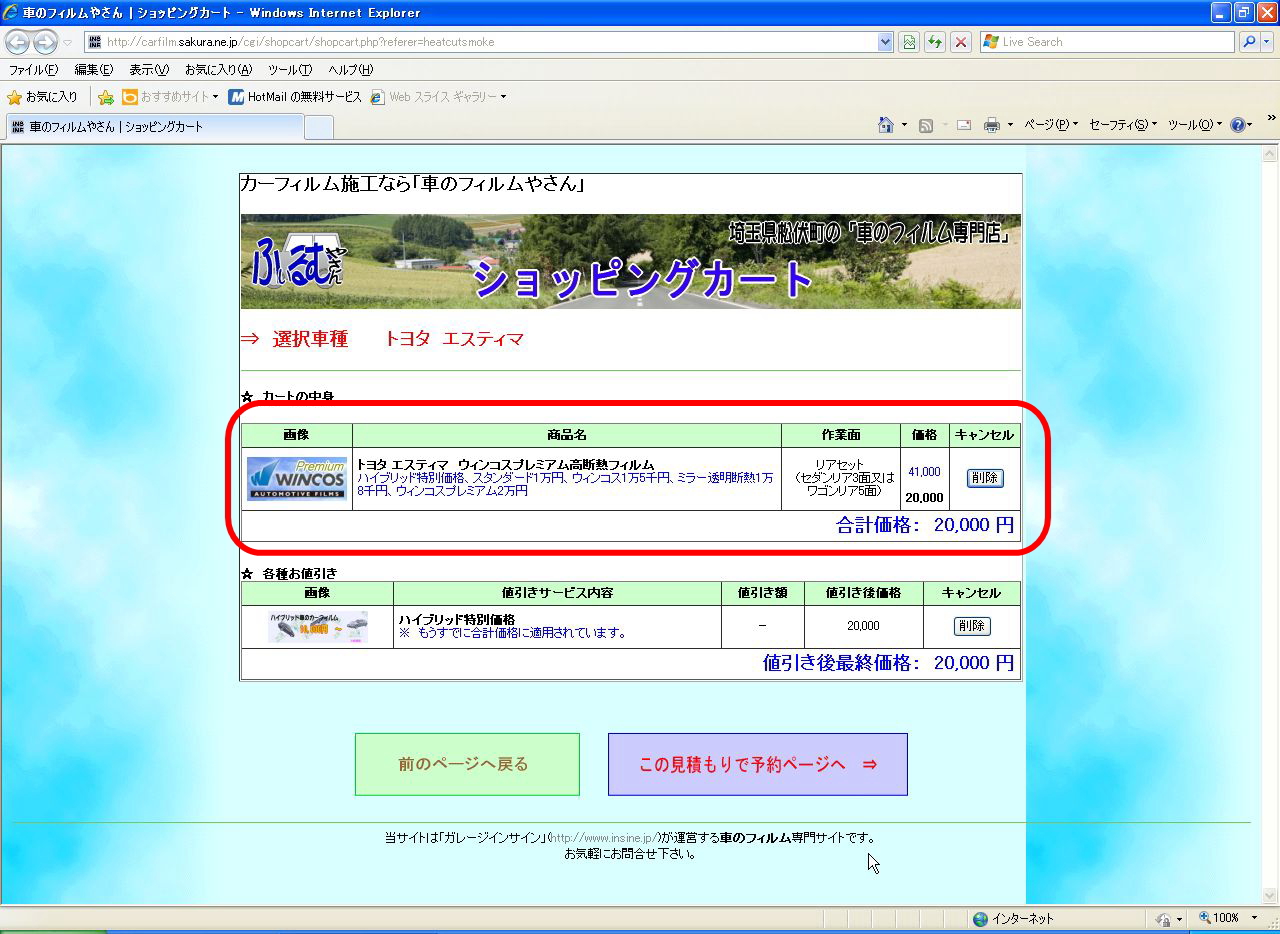The image size is (1280, 934).
Task: Click the protected mode lock icon in status bar
Action: (x=1162, y=918)
